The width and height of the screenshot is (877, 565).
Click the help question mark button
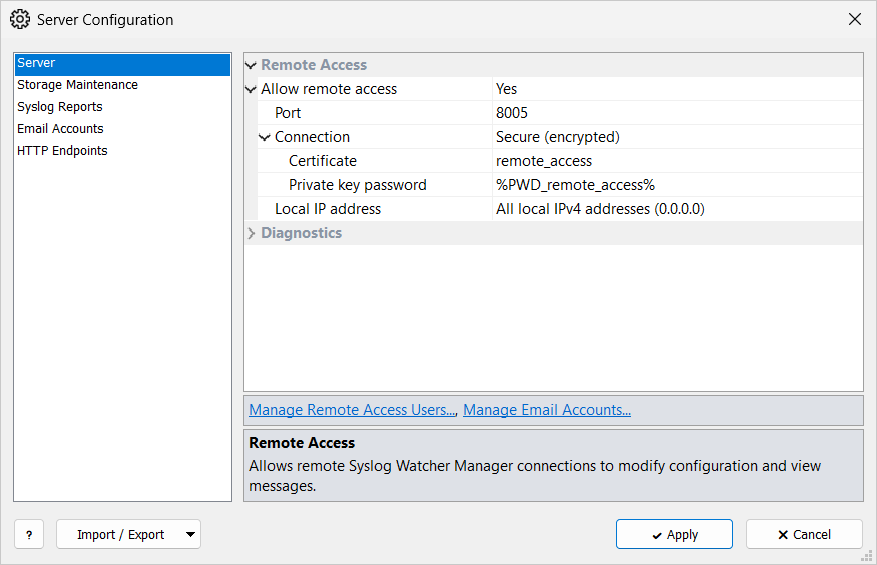pos(29,535)
